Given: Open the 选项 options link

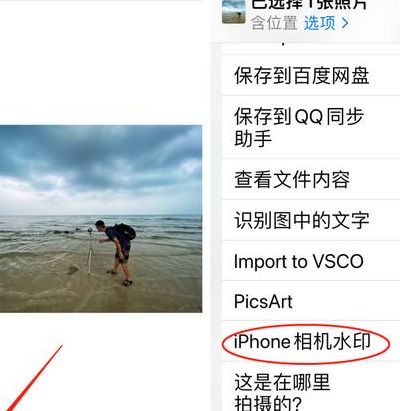Looking at the screenshot, I should click(x=319, y=23).
